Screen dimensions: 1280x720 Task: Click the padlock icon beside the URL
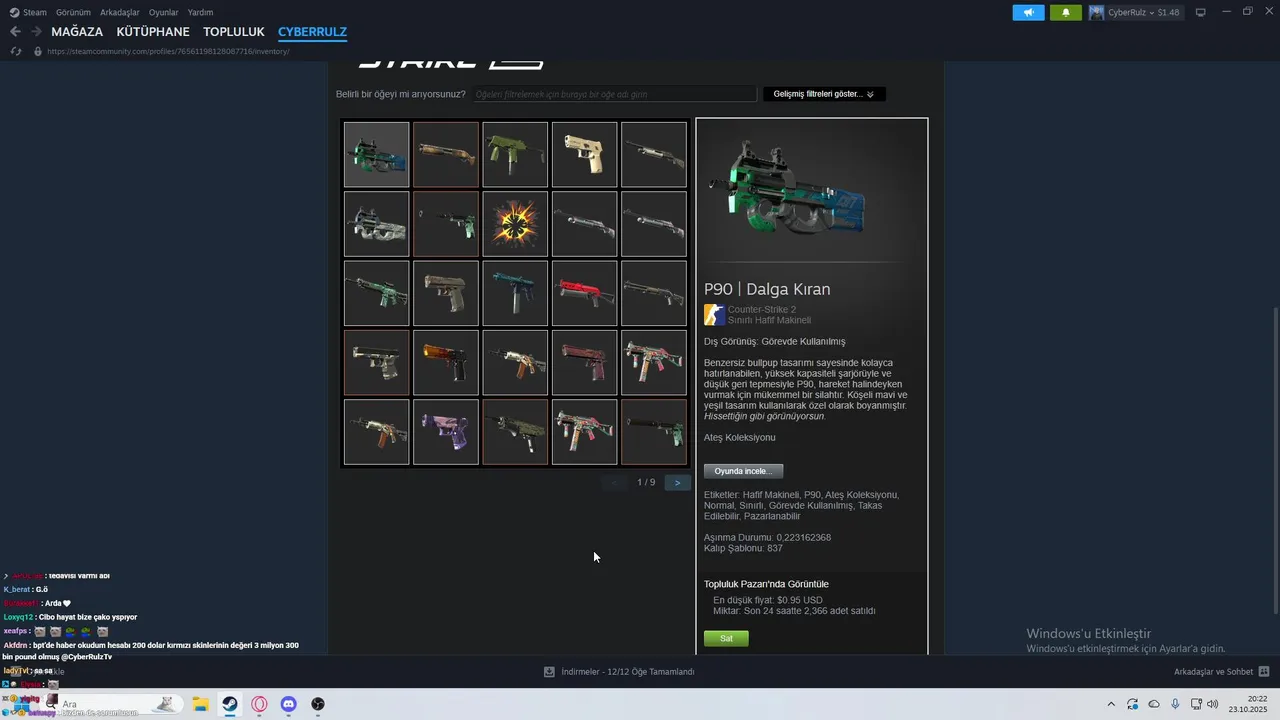point(38,51)
